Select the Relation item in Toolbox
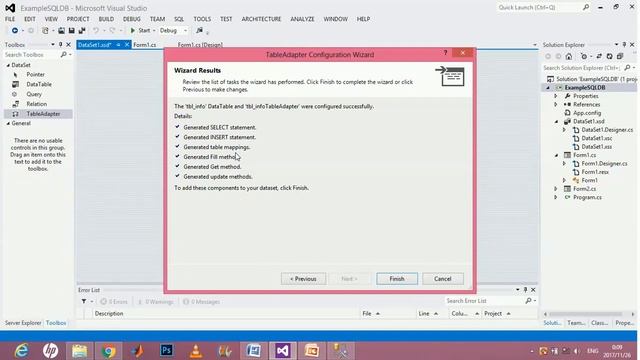The width and height of the screenshot is (640, 360). coord(36,104)
